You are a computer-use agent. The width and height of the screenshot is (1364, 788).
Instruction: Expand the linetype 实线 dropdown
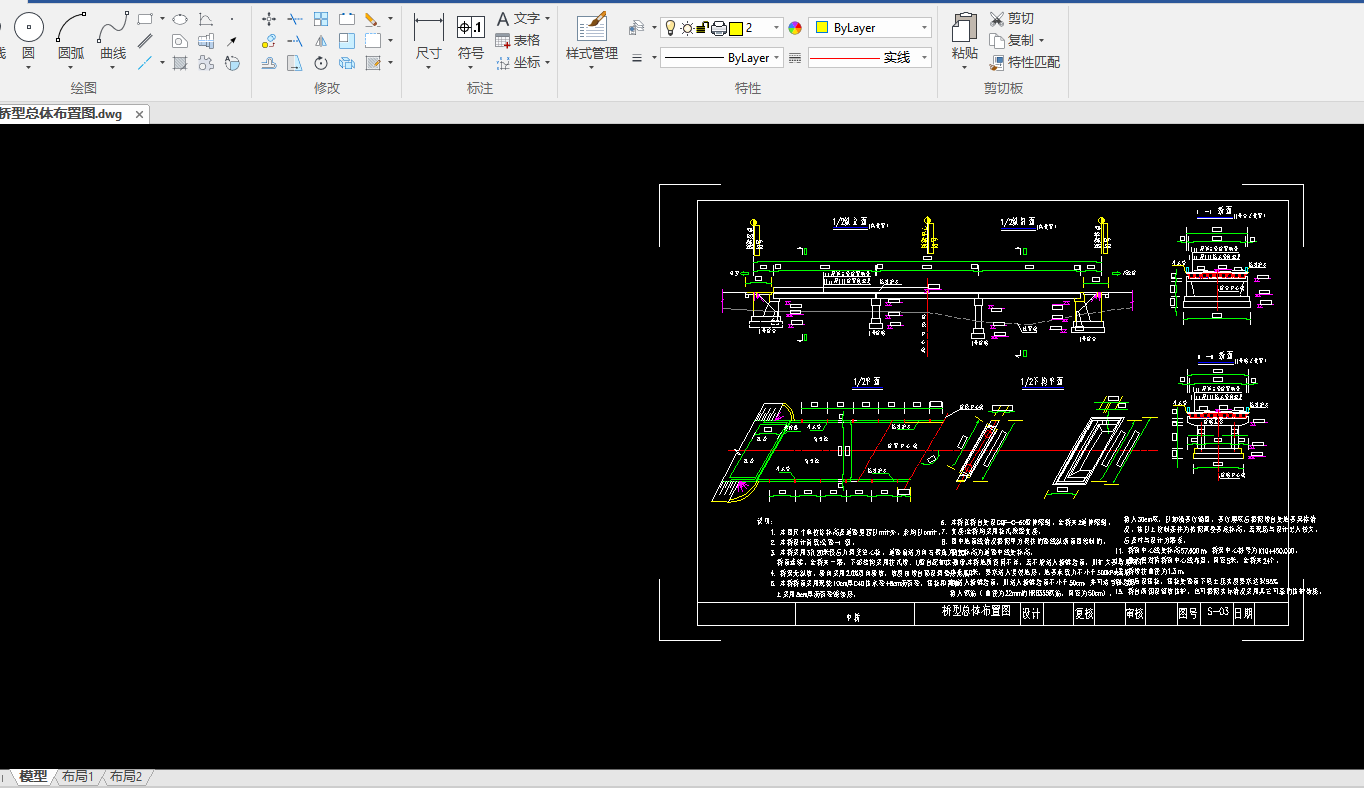[870, 58]
